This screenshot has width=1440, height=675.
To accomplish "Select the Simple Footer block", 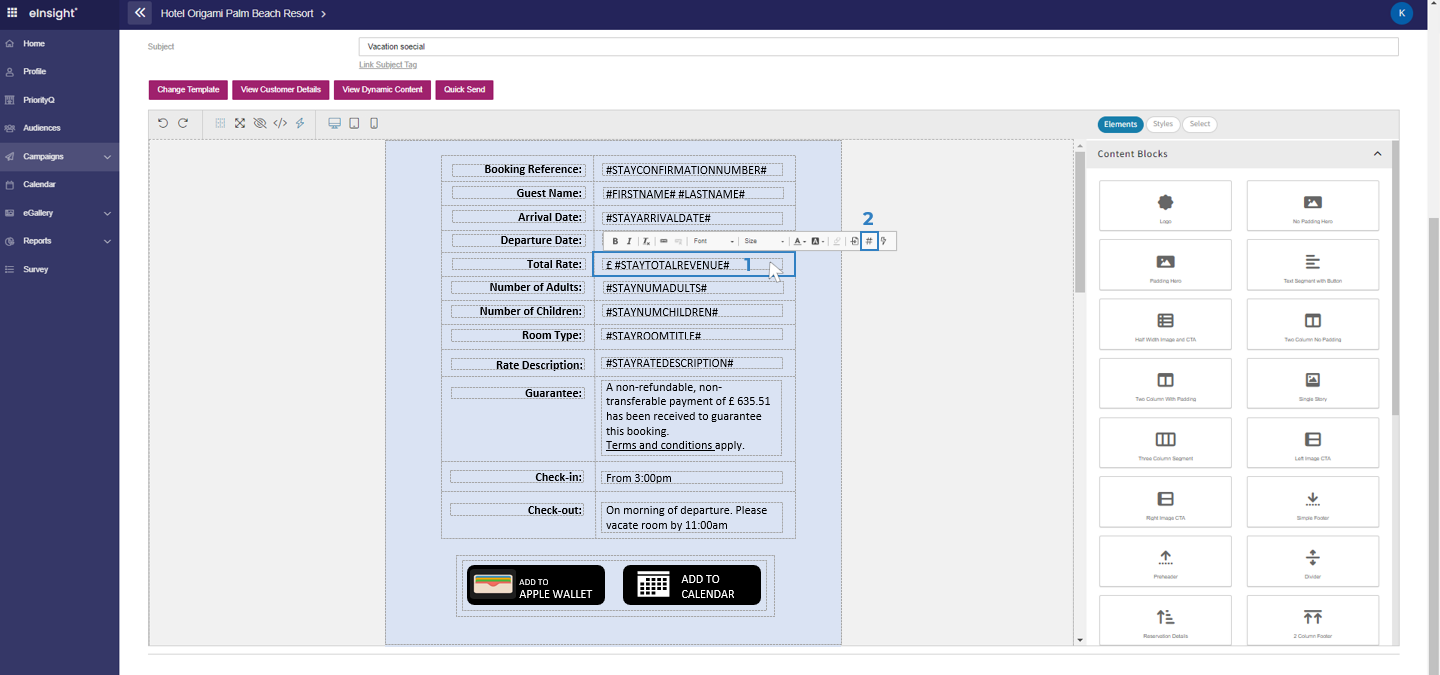I will (1313, 502).
